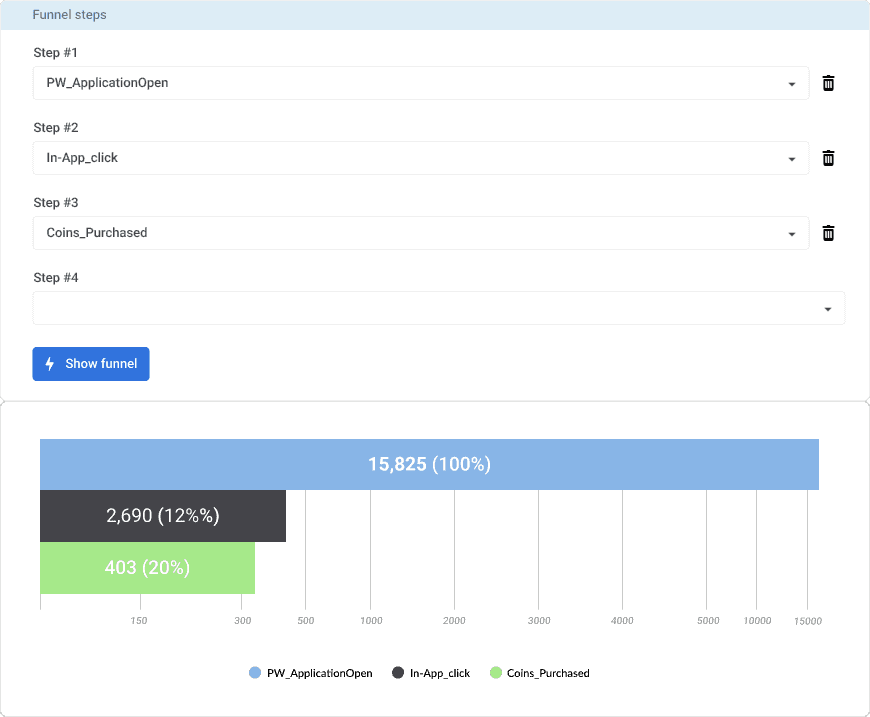Click trash icon for In-App_click step
Screen dimensions: 870x717
click(828, 158)
